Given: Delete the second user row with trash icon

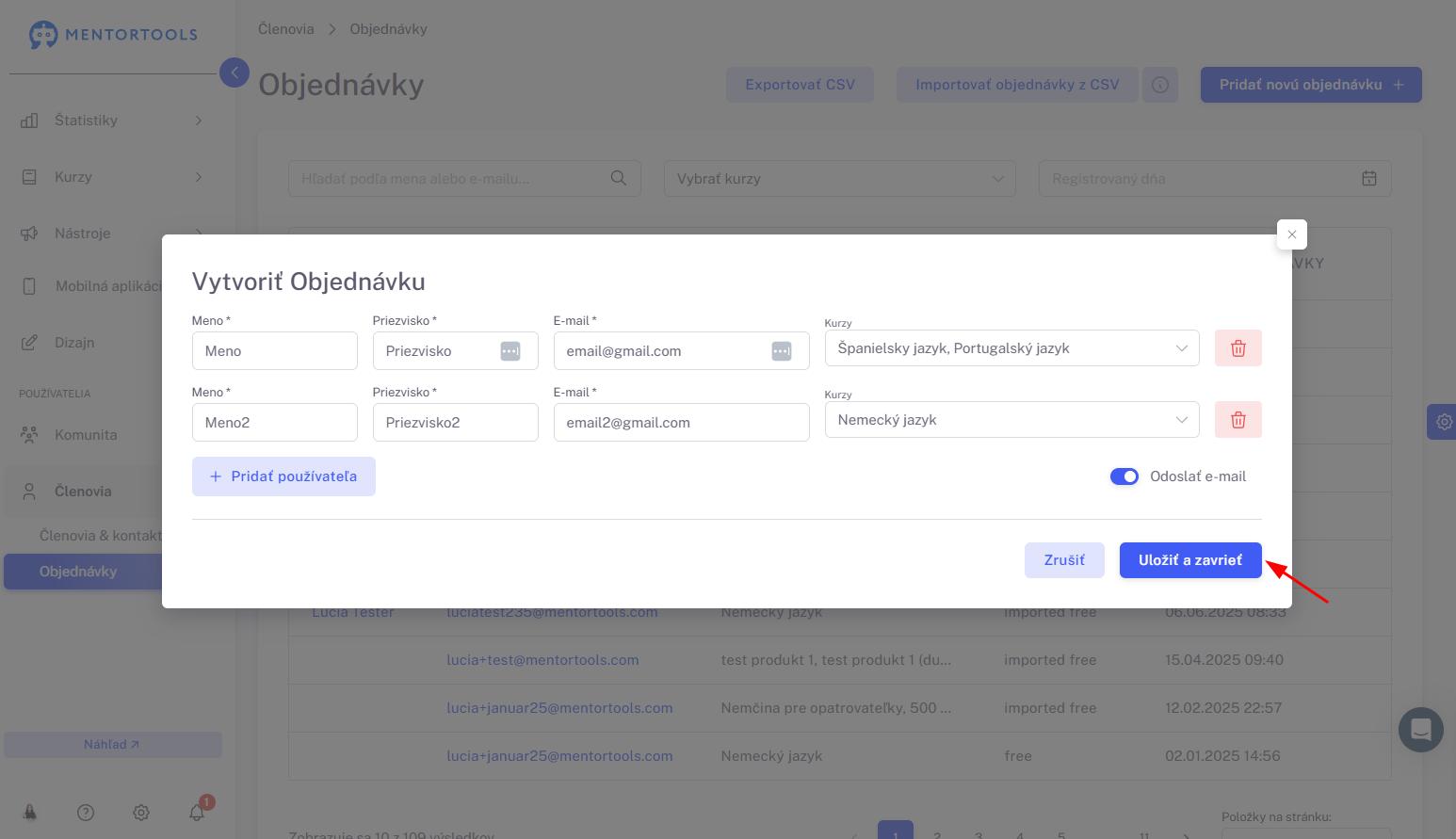Looking at the screenshot, I should [1238, 420].
